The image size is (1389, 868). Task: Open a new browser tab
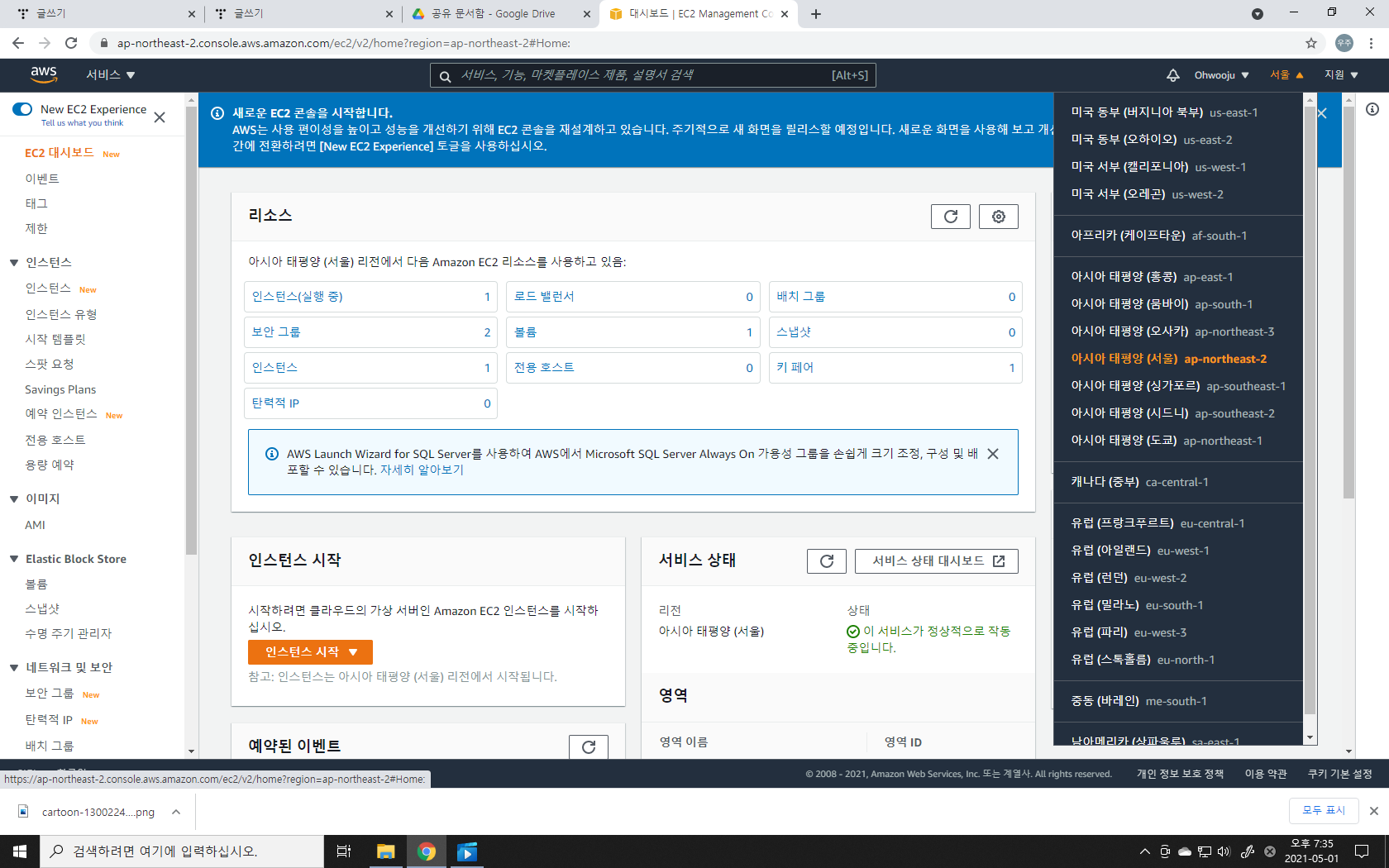click(x=816, y=14)
